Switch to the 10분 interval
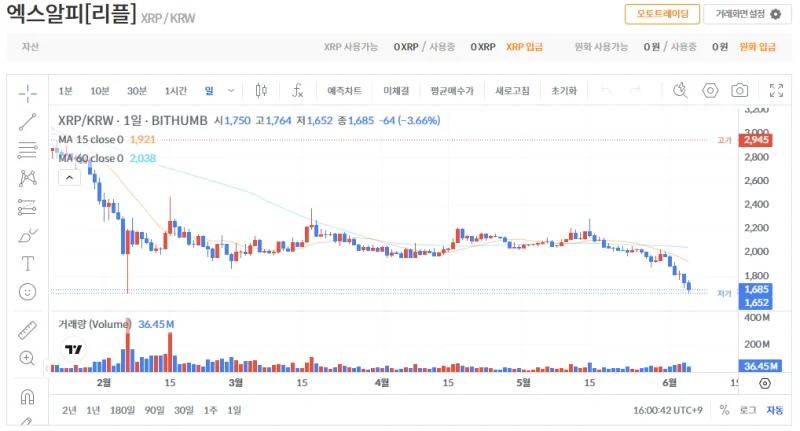Image resolution: width=800 pixels, height=431 pixels. [100, 91]
